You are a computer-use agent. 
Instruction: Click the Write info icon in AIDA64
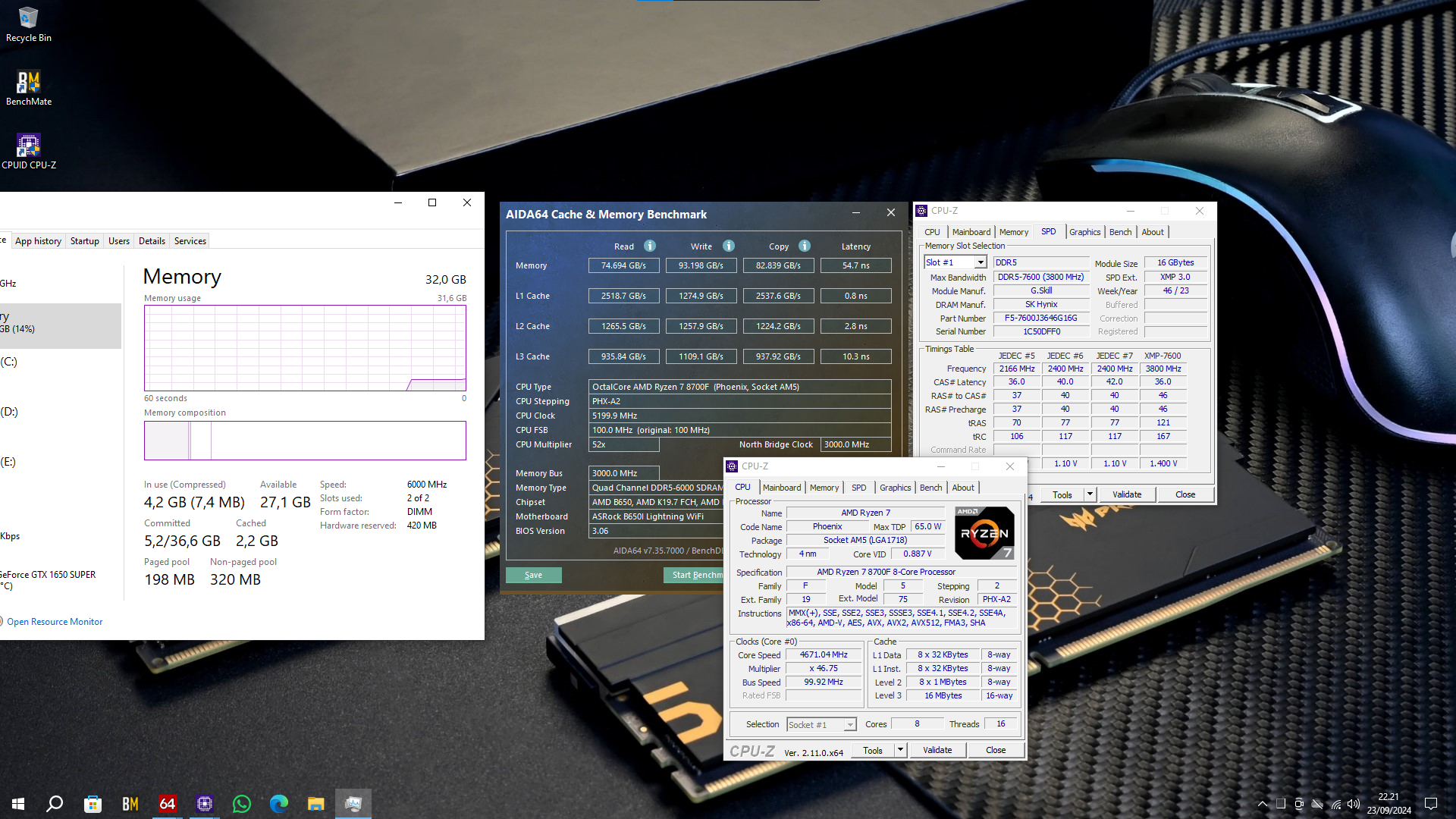(x=729, y=246)
